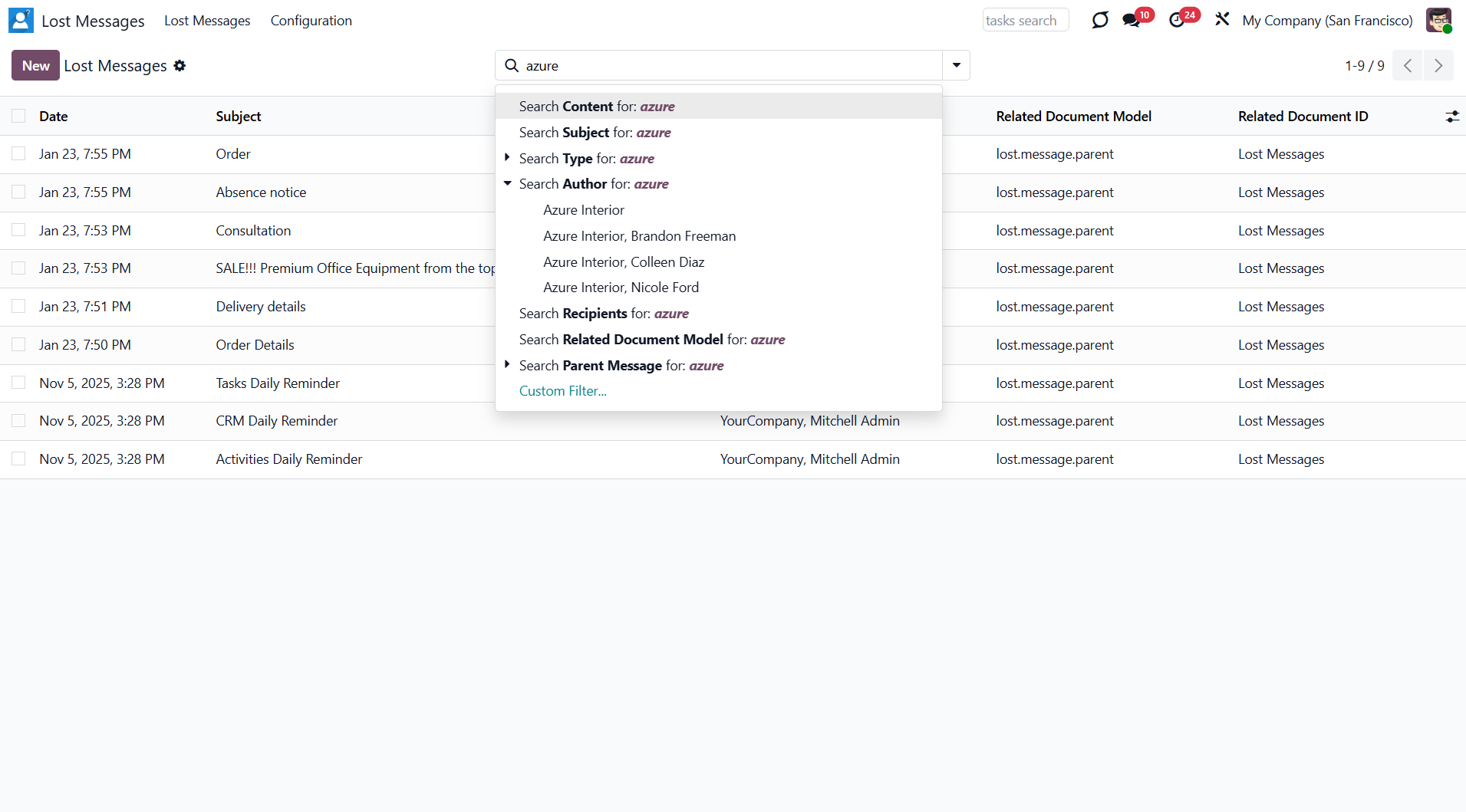The height and width of the screenshot is (812, 1466).
Task: Collapse the Search Author suggestions
Action: [x=507, y=184]
